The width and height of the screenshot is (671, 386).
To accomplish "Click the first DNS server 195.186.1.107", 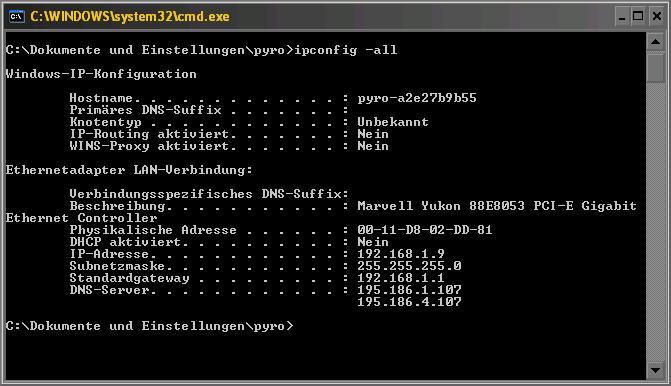I will 409,290.
